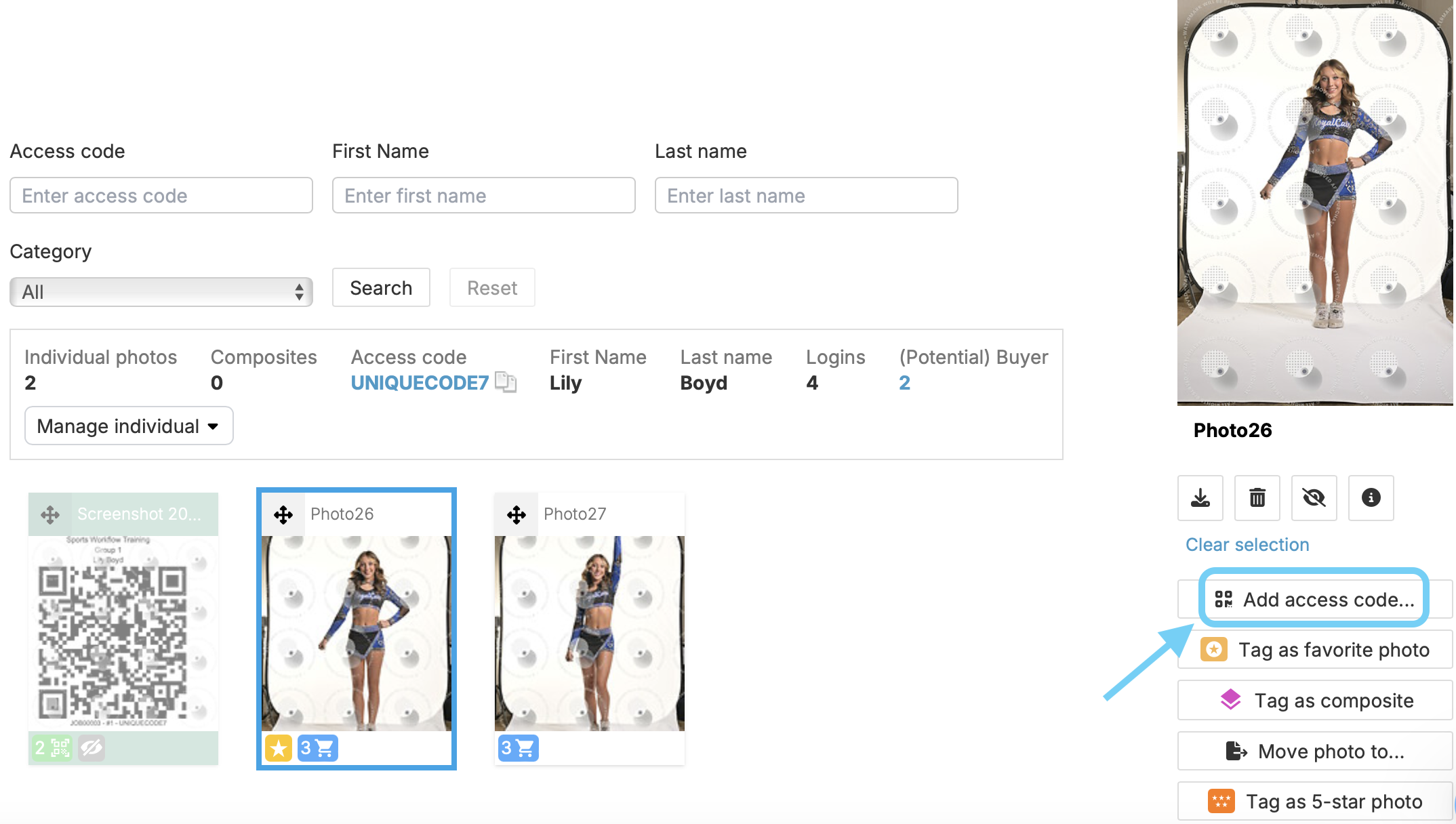Open the Manage individual dropdown

129,426
